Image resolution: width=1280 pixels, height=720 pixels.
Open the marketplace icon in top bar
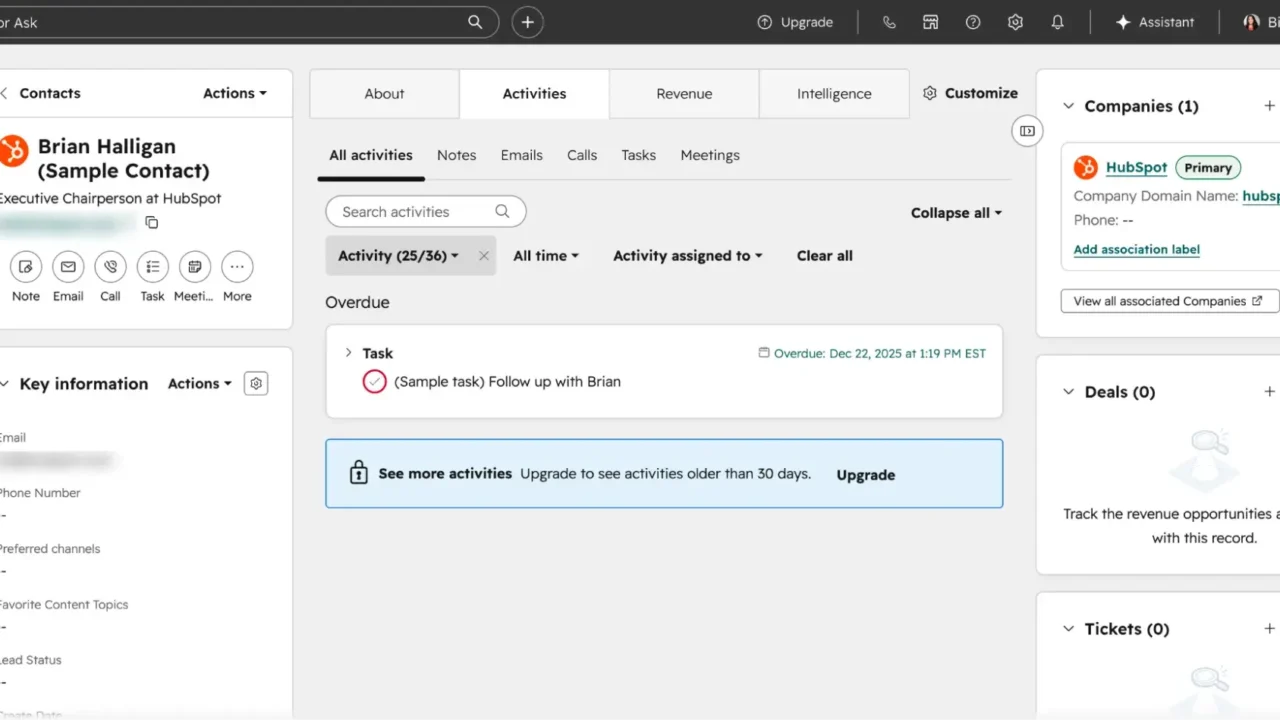coord(931,22)
